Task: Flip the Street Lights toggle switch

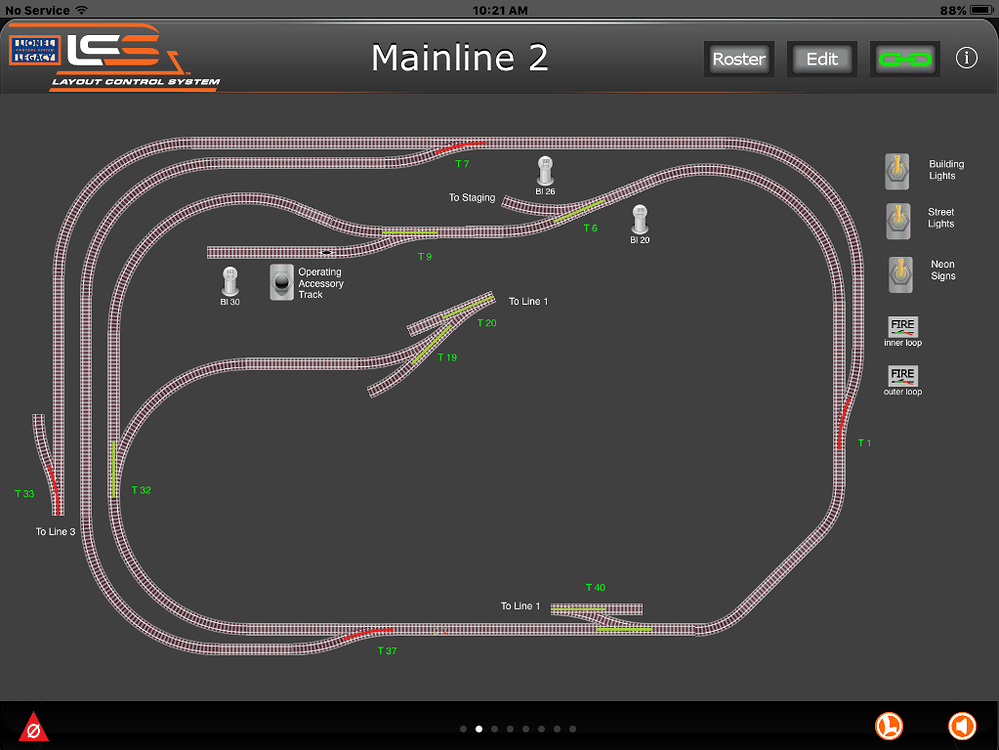Action: (898, 220)
